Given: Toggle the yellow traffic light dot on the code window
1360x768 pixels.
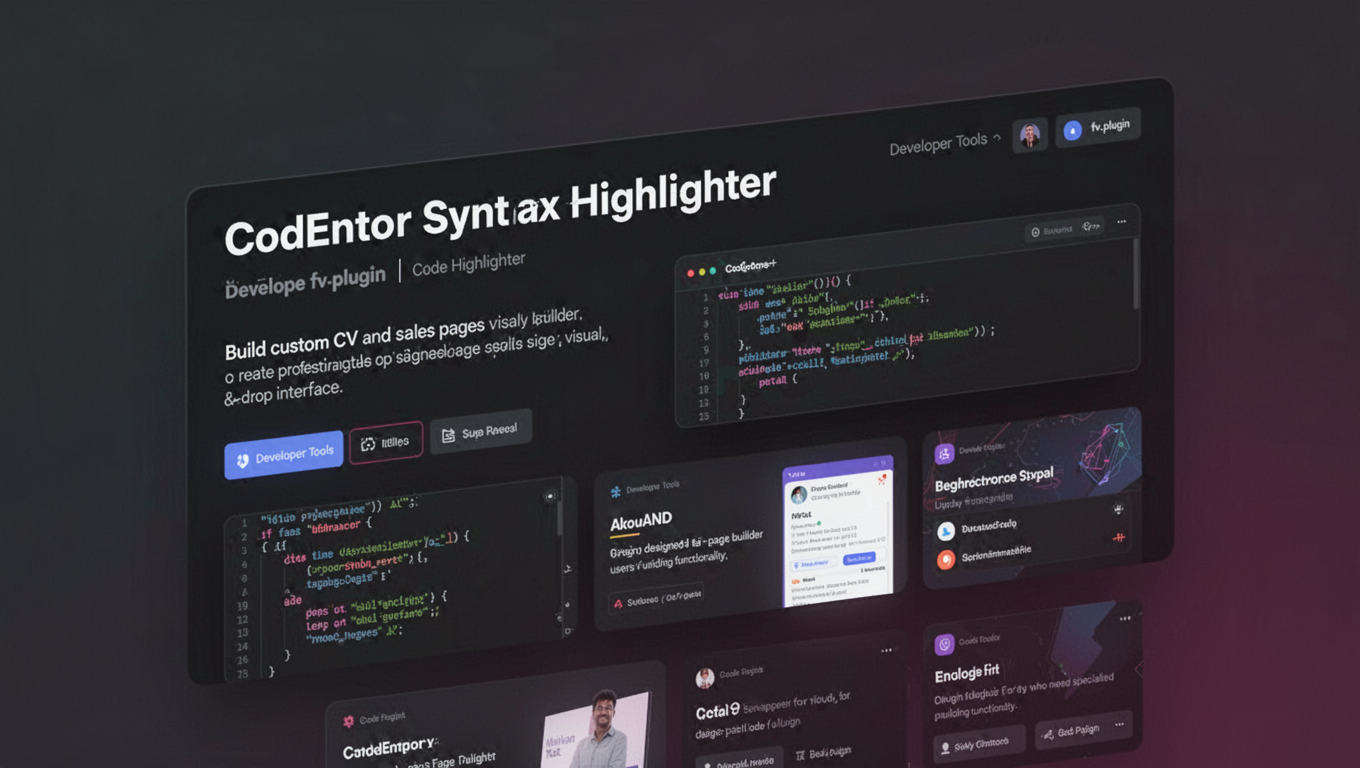Looking at the screenshot, I should tap(701, 272).
